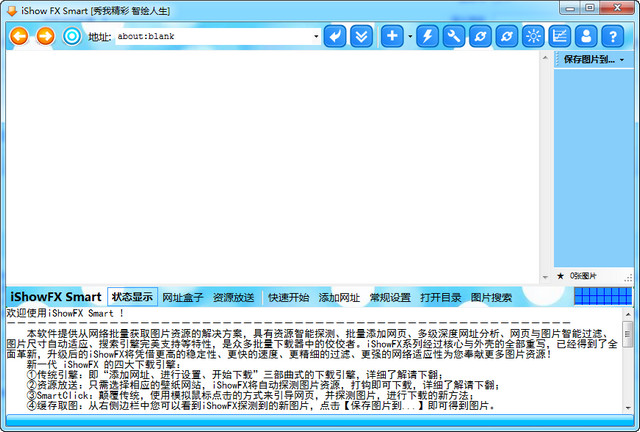The image size is (640, 432).
Task: Open the wrench settings button
Action: 454,36
